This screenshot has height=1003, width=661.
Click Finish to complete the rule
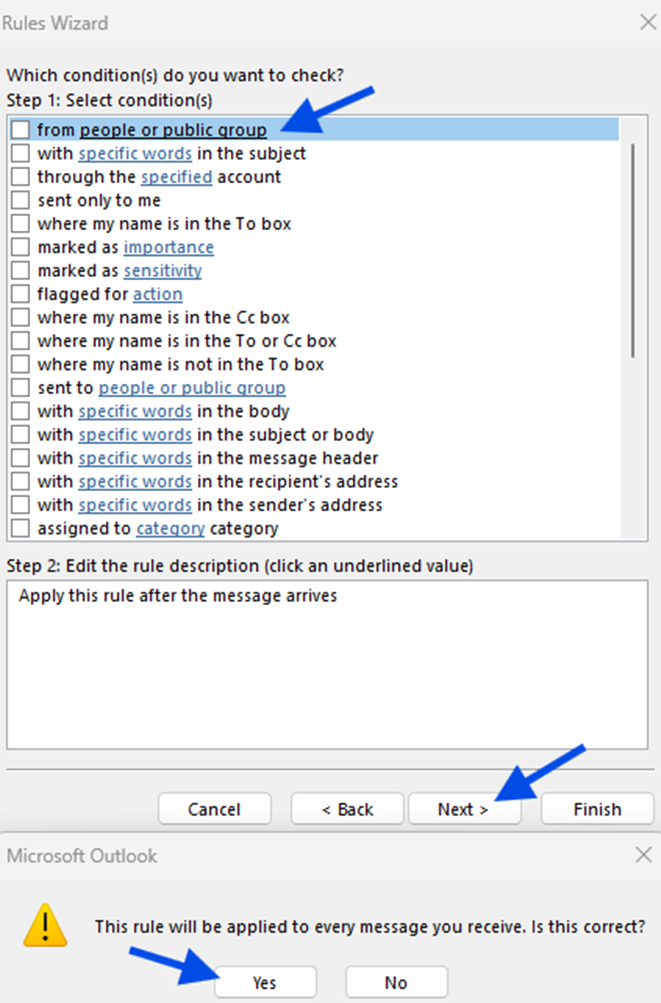pyautogui.click(x=597, y=809)
